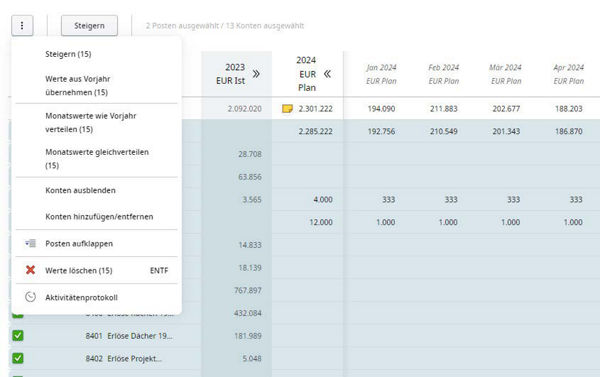The width and height of the screenshot is (600, 377).
Task: Click the 18.139 Ist value
Action: (x=250, y=268)
